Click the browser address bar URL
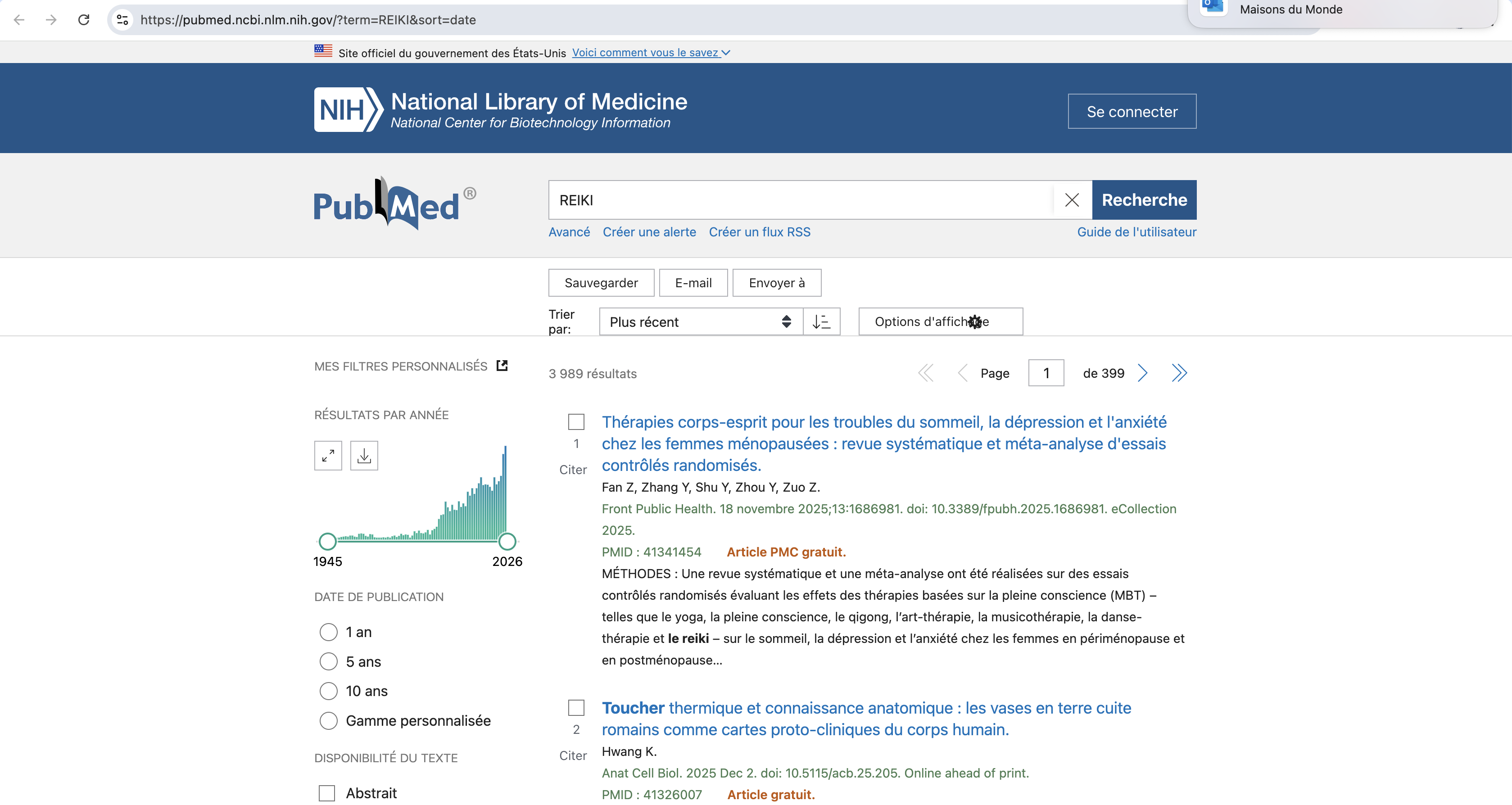The height and width of the screenshot is (805, 1512). pyautogui.click(x=308, y=20)
